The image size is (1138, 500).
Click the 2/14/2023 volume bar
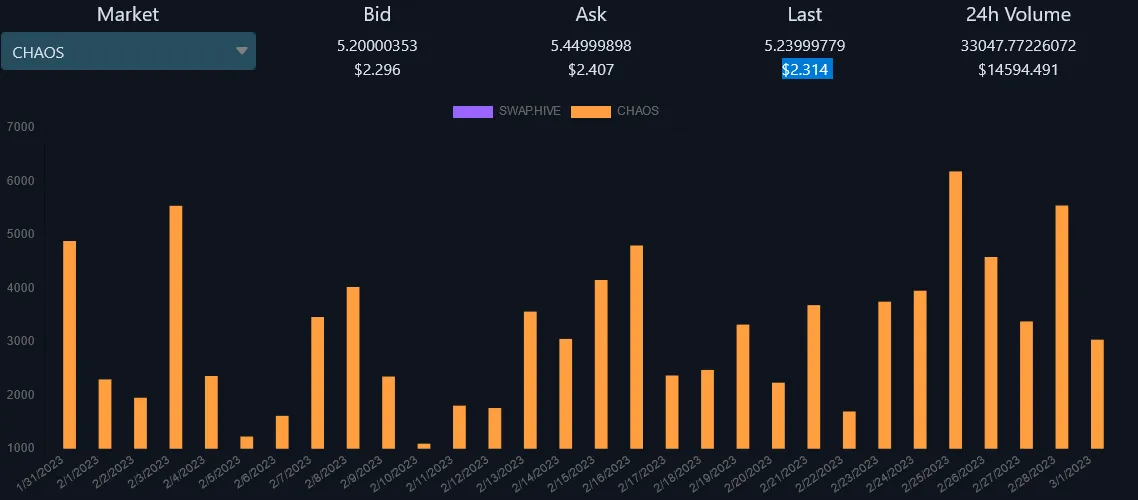pos(566,393)
